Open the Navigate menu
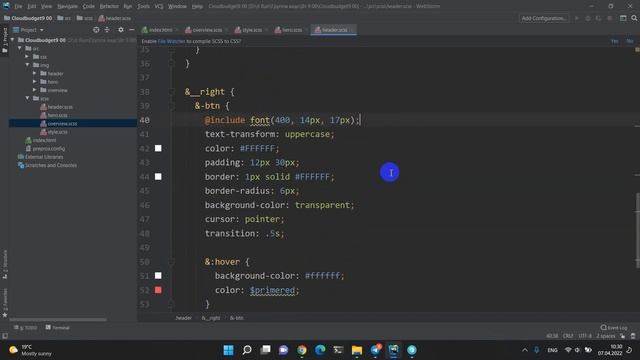 click(x=67, y=6)
